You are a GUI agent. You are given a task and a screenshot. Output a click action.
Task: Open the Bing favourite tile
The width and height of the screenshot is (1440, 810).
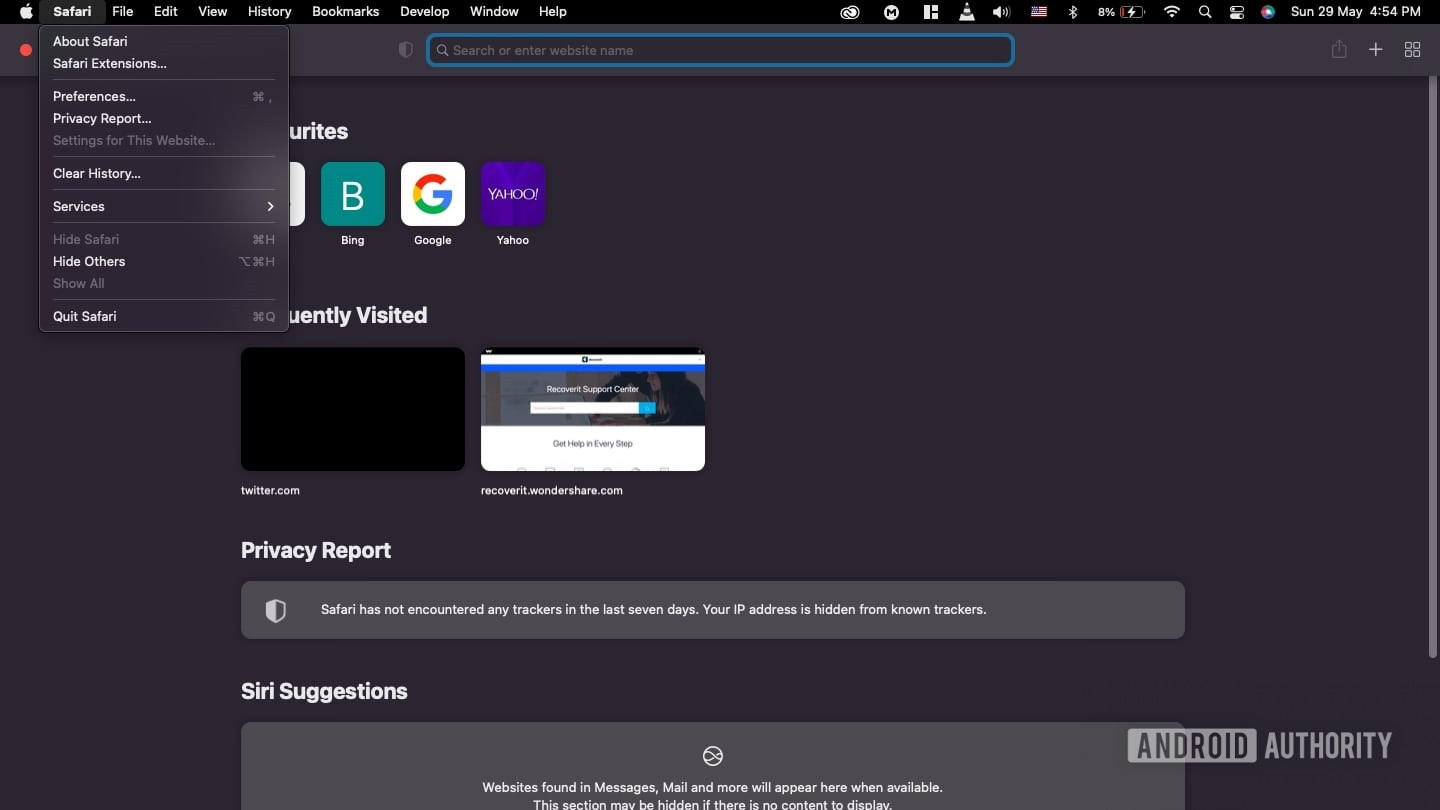tap(353, 194)
